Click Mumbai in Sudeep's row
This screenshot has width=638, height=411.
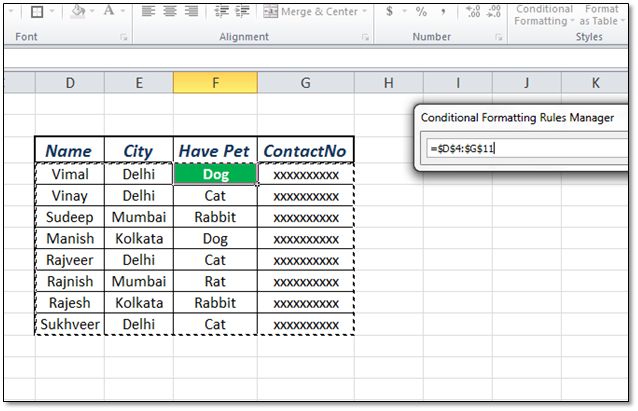pyautogui.click(x=139, y=217)
